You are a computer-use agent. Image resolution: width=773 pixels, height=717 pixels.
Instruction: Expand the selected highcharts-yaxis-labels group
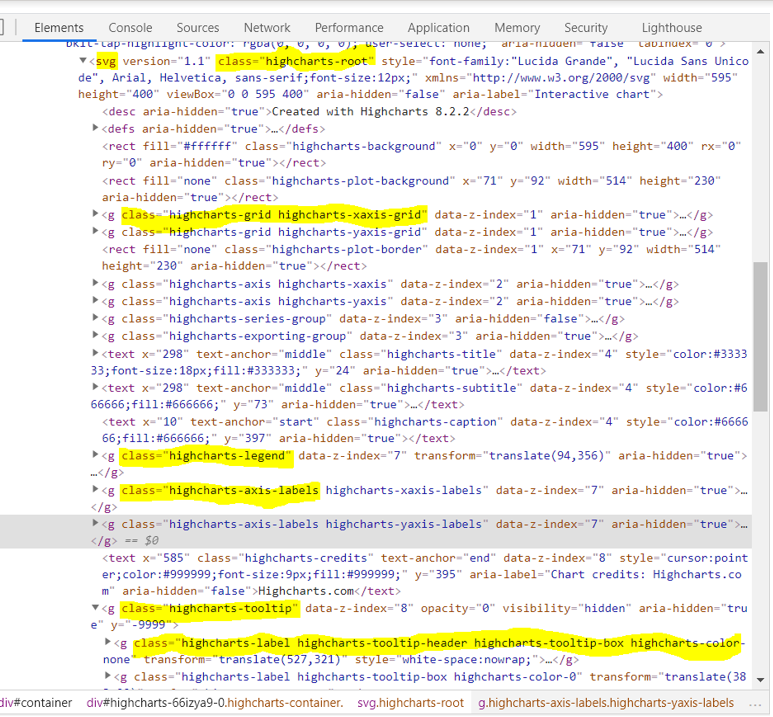coord(96,524)
